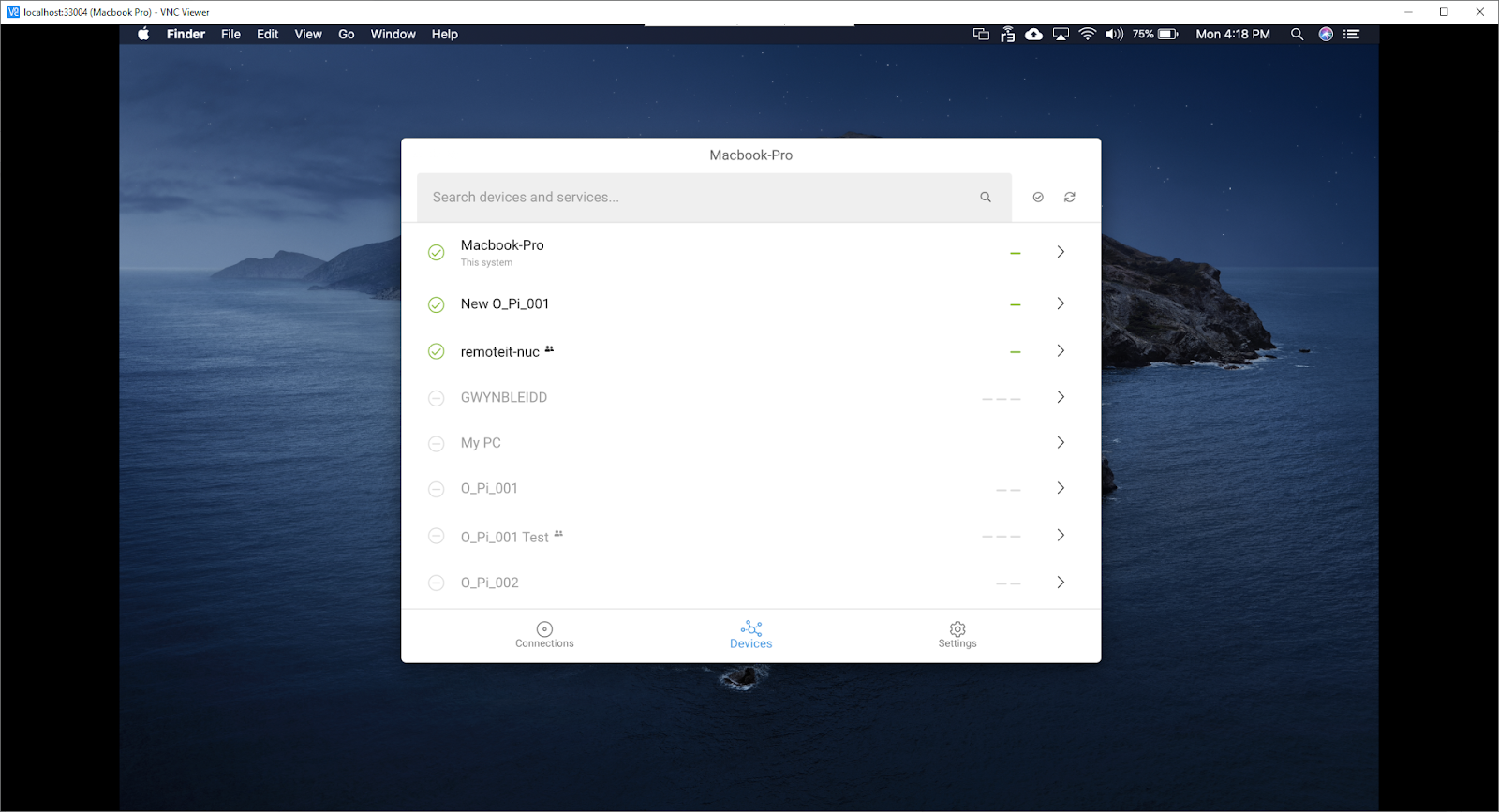The image size is (1499, 812).
Task: Open the File menu
Action: [230, 35]
